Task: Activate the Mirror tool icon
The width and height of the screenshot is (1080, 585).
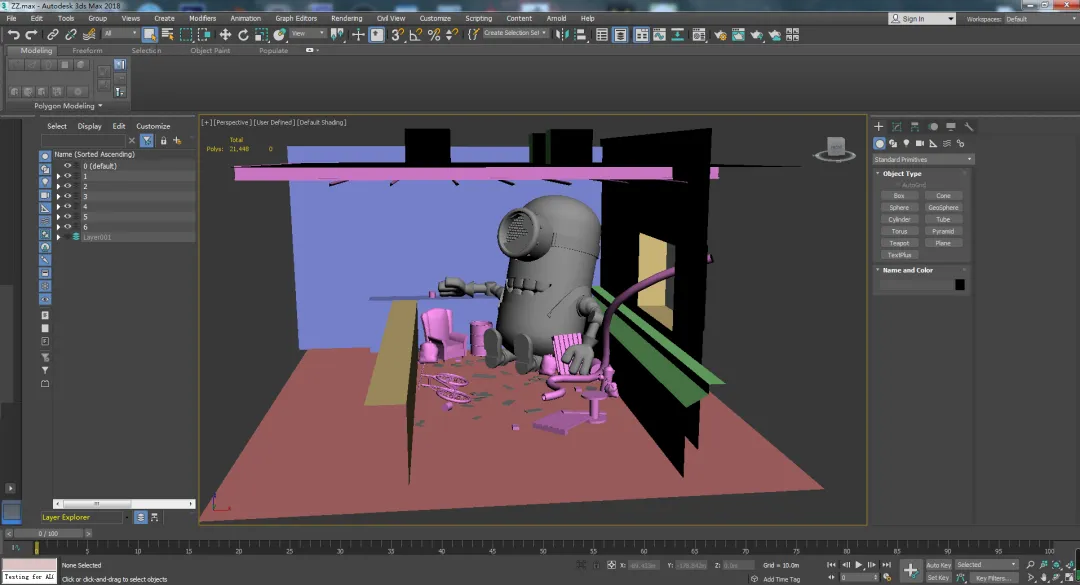Action: click(563, 35)
